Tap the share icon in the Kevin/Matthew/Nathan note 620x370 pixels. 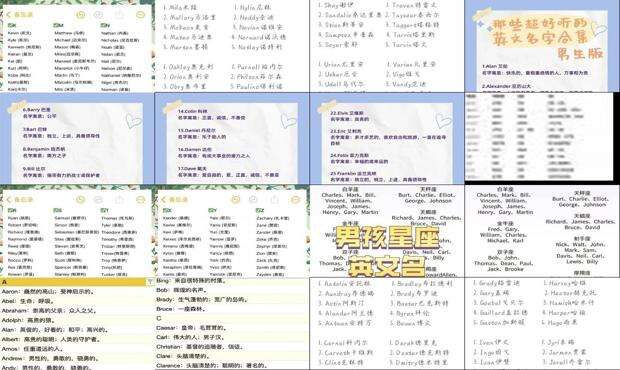click(x=119, y=15)
